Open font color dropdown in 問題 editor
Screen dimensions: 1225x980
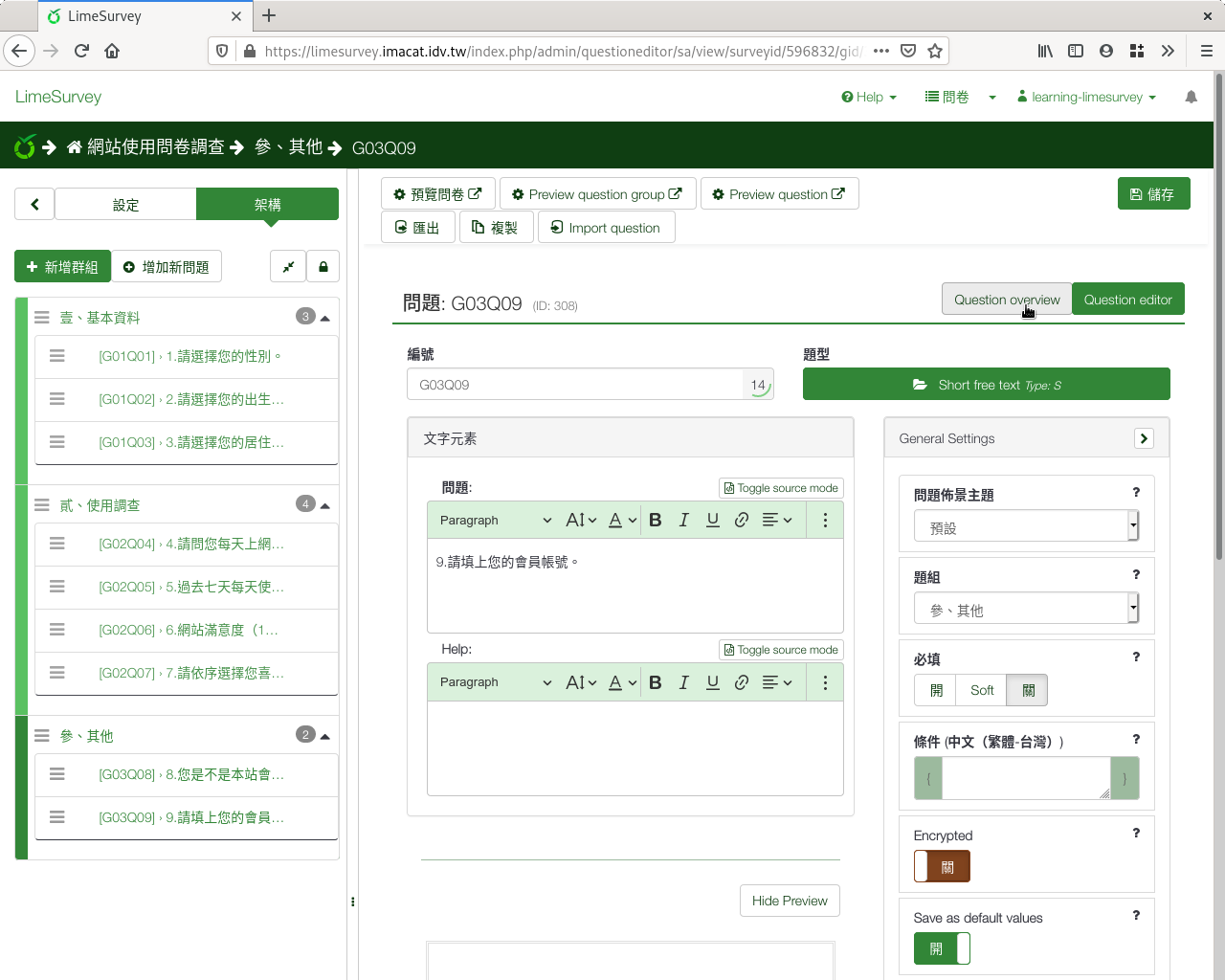point(622,520)
